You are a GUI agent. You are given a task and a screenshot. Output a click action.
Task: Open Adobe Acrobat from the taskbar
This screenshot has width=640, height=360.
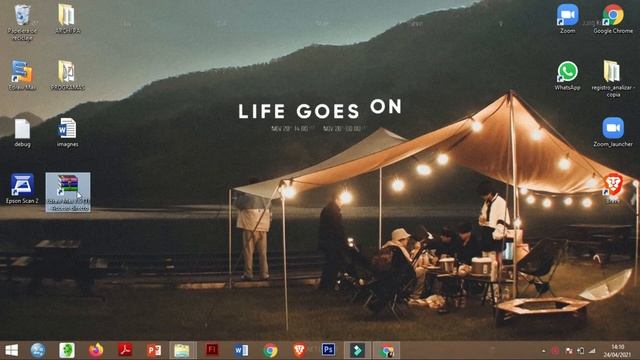(125, 350)
